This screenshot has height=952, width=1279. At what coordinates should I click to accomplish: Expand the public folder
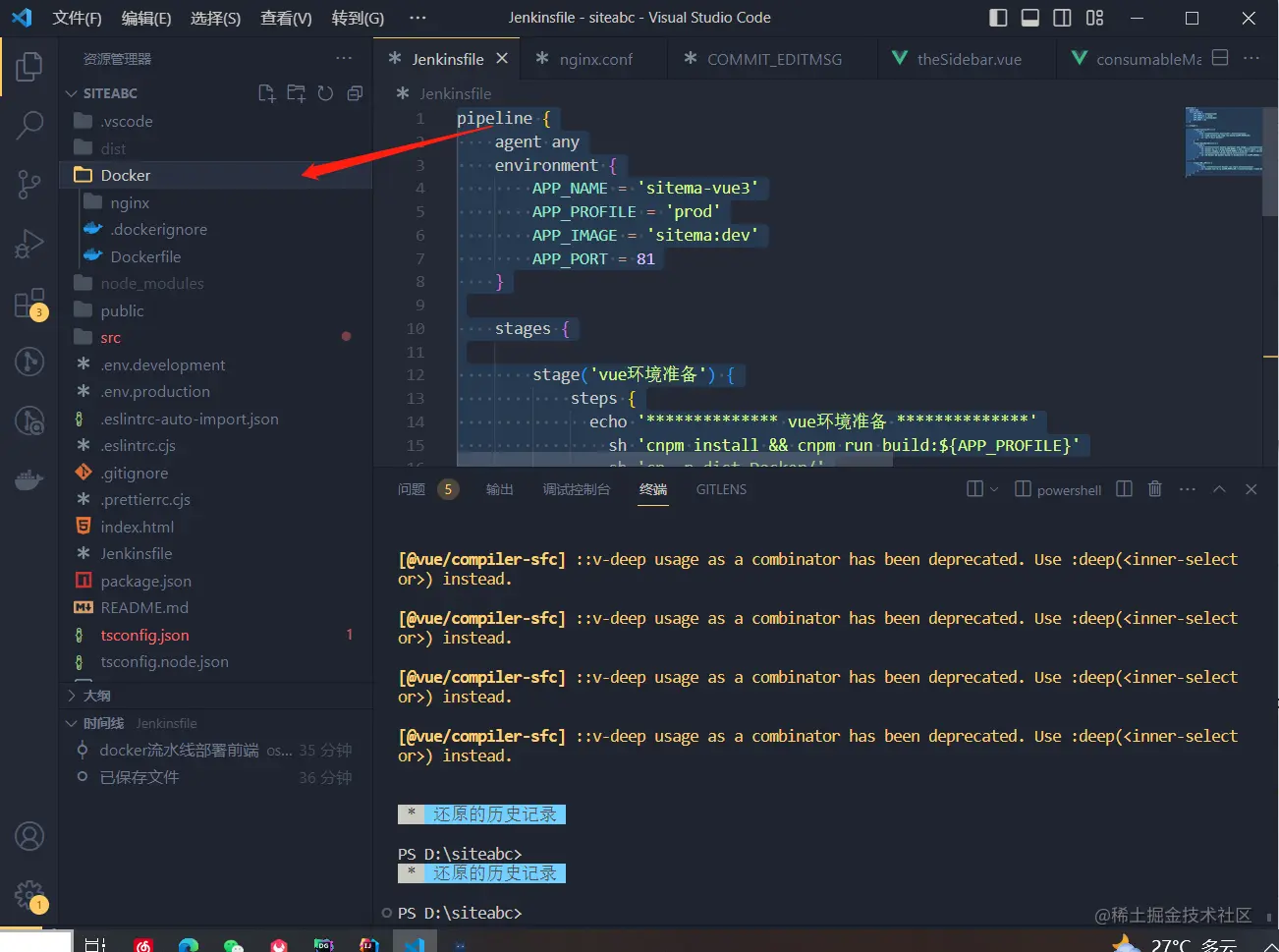click(x=216, y=310)
